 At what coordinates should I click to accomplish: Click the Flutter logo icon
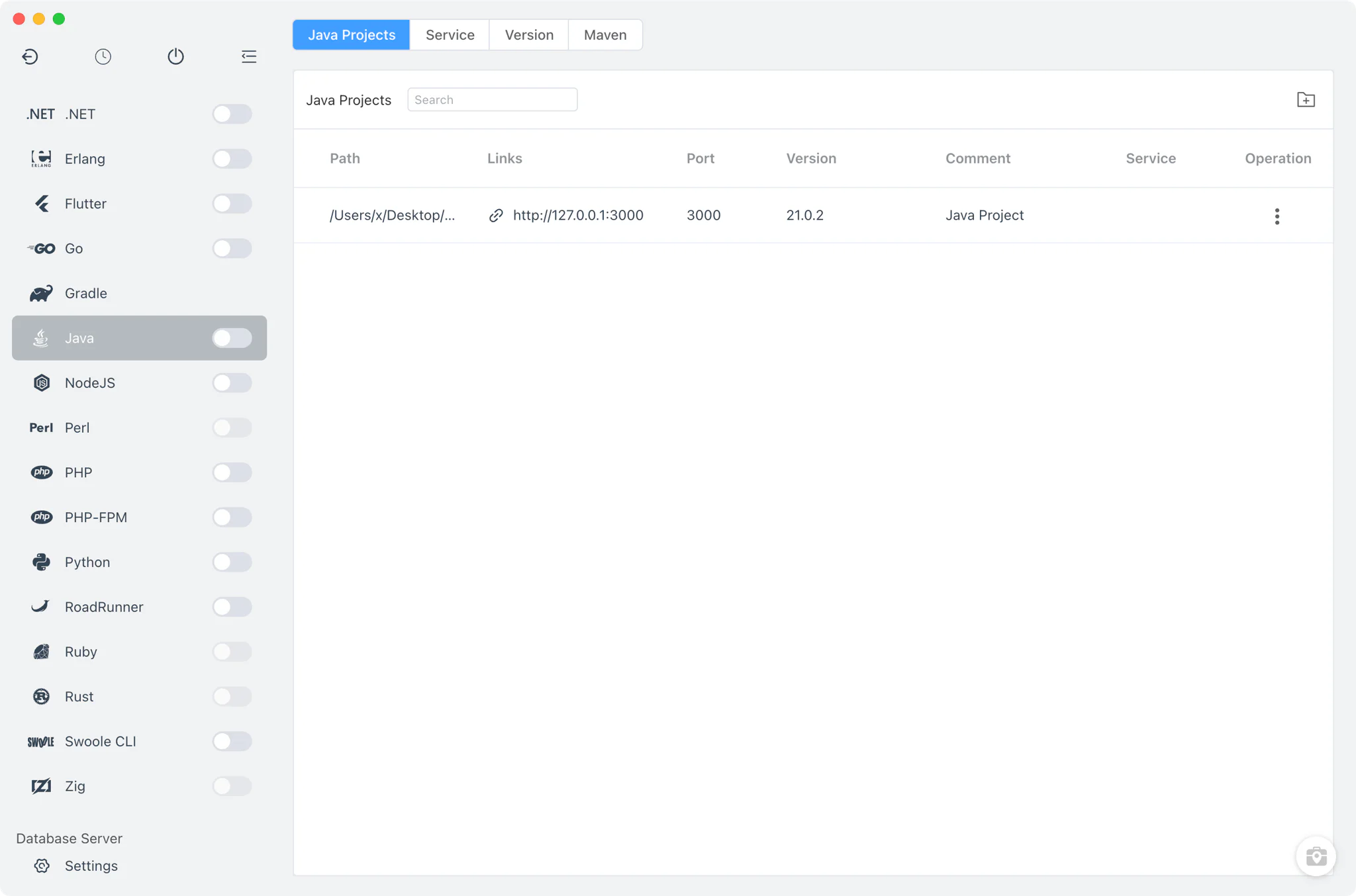pos(41,204)
